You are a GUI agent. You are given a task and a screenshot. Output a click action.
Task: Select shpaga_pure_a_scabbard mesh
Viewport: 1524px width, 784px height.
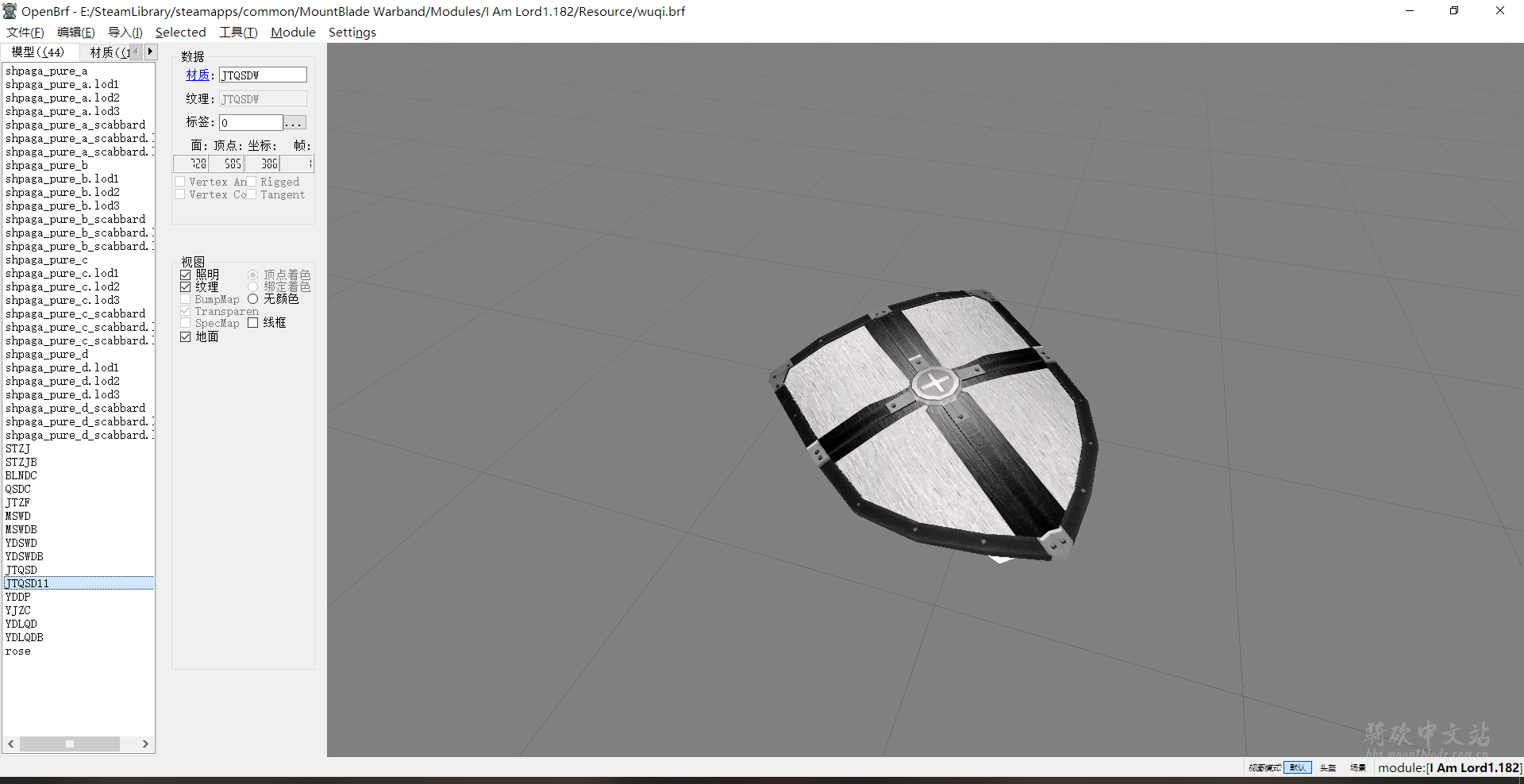(x=75, y=125)
